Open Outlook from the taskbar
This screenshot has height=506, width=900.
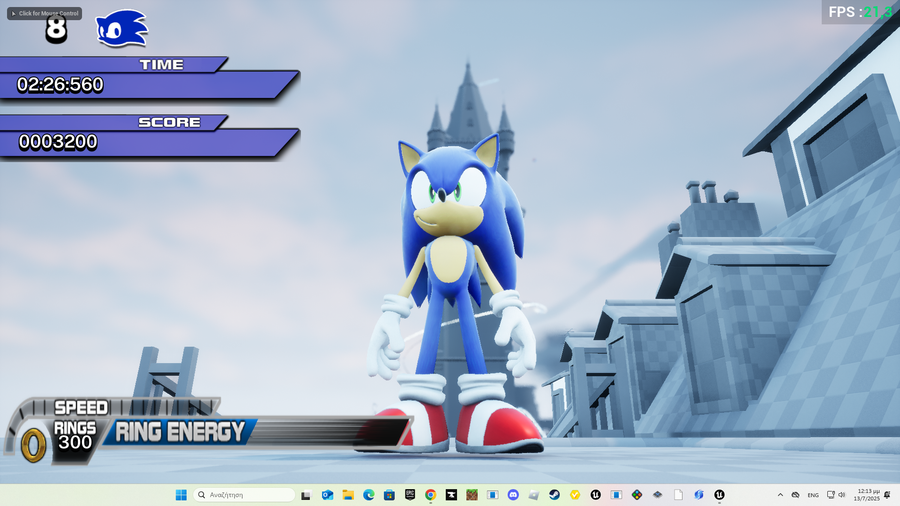click(x=327, y=495)
